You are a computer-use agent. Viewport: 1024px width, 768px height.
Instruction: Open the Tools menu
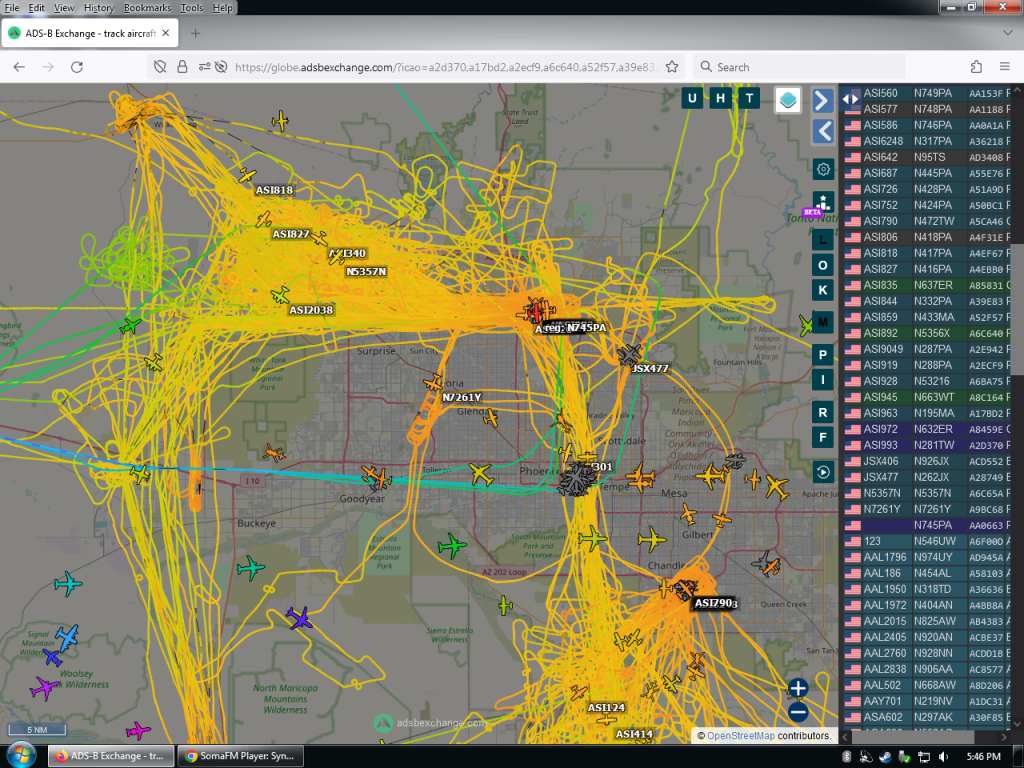point(191,8)
